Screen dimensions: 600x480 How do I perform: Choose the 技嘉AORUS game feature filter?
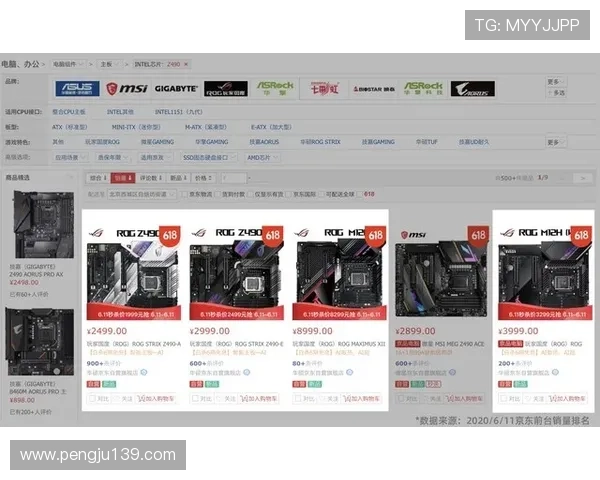[x=264, y=142]
